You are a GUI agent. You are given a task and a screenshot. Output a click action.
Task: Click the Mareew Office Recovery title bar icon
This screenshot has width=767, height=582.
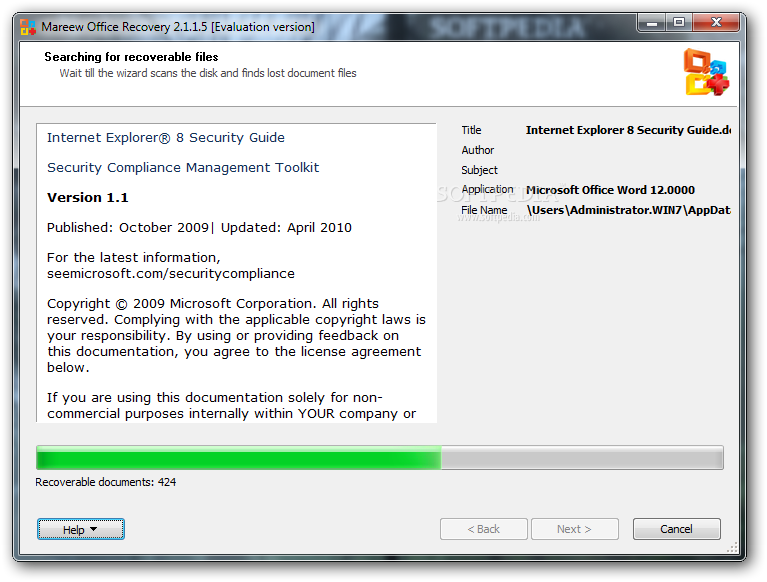(28, 27)
